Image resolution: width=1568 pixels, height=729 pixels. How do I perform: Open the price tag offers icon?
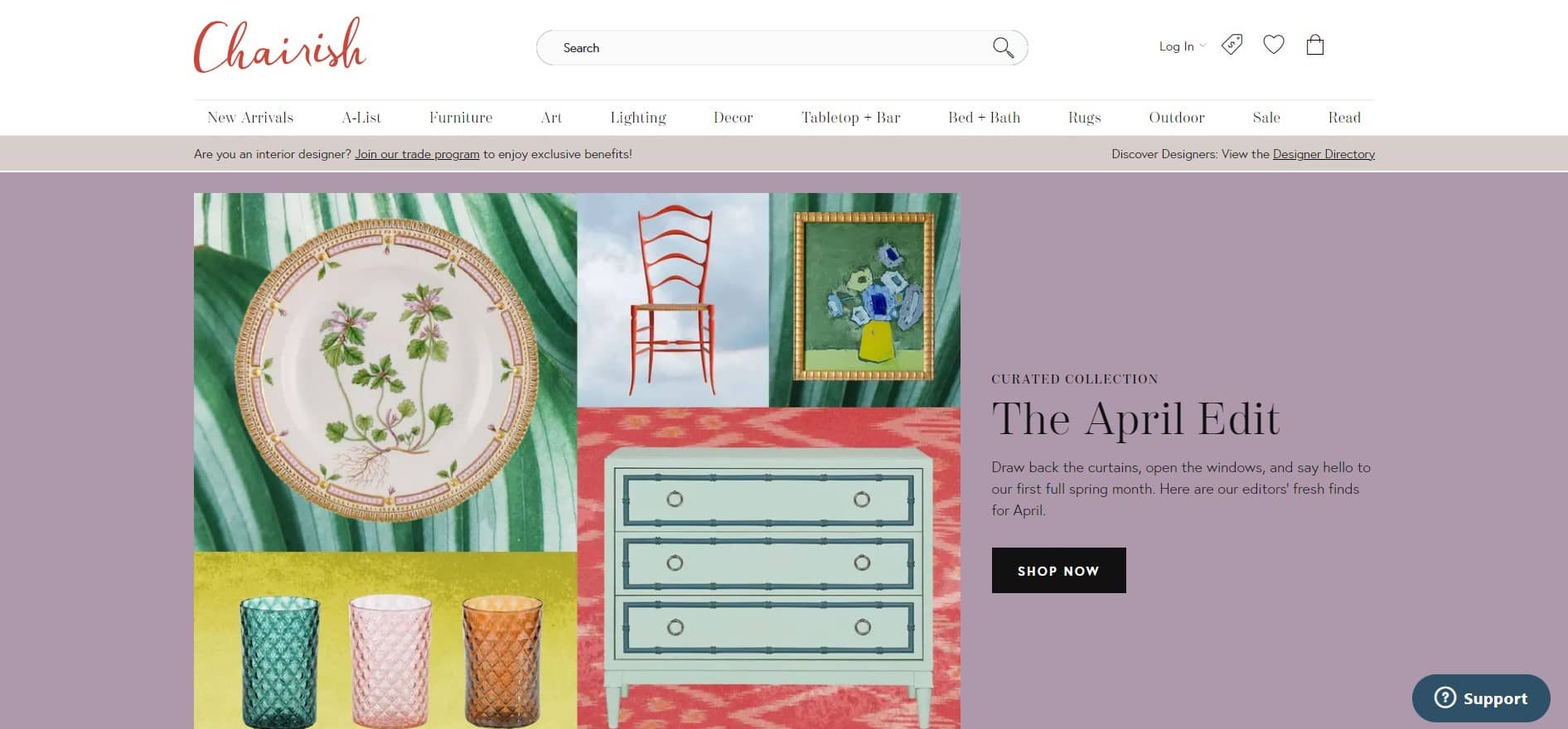(x=1232, y=45)
